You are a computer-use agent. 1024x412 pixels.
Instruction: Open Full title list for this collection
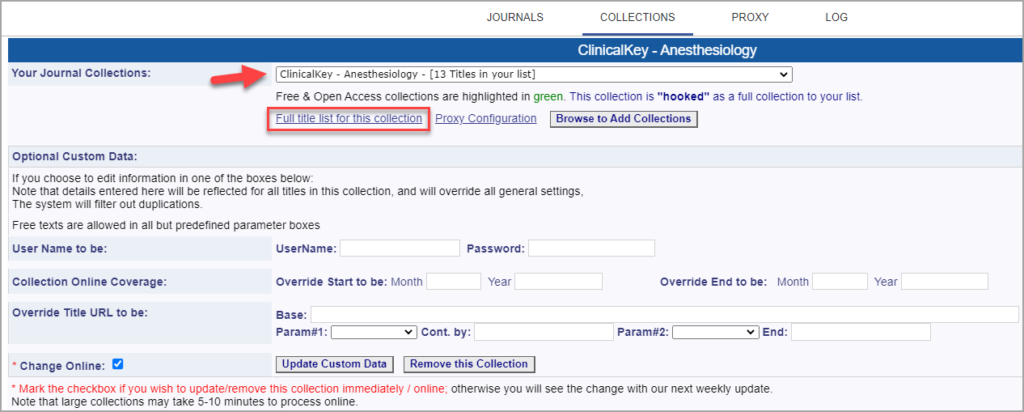pyautogui.click(x=349, y=119)
